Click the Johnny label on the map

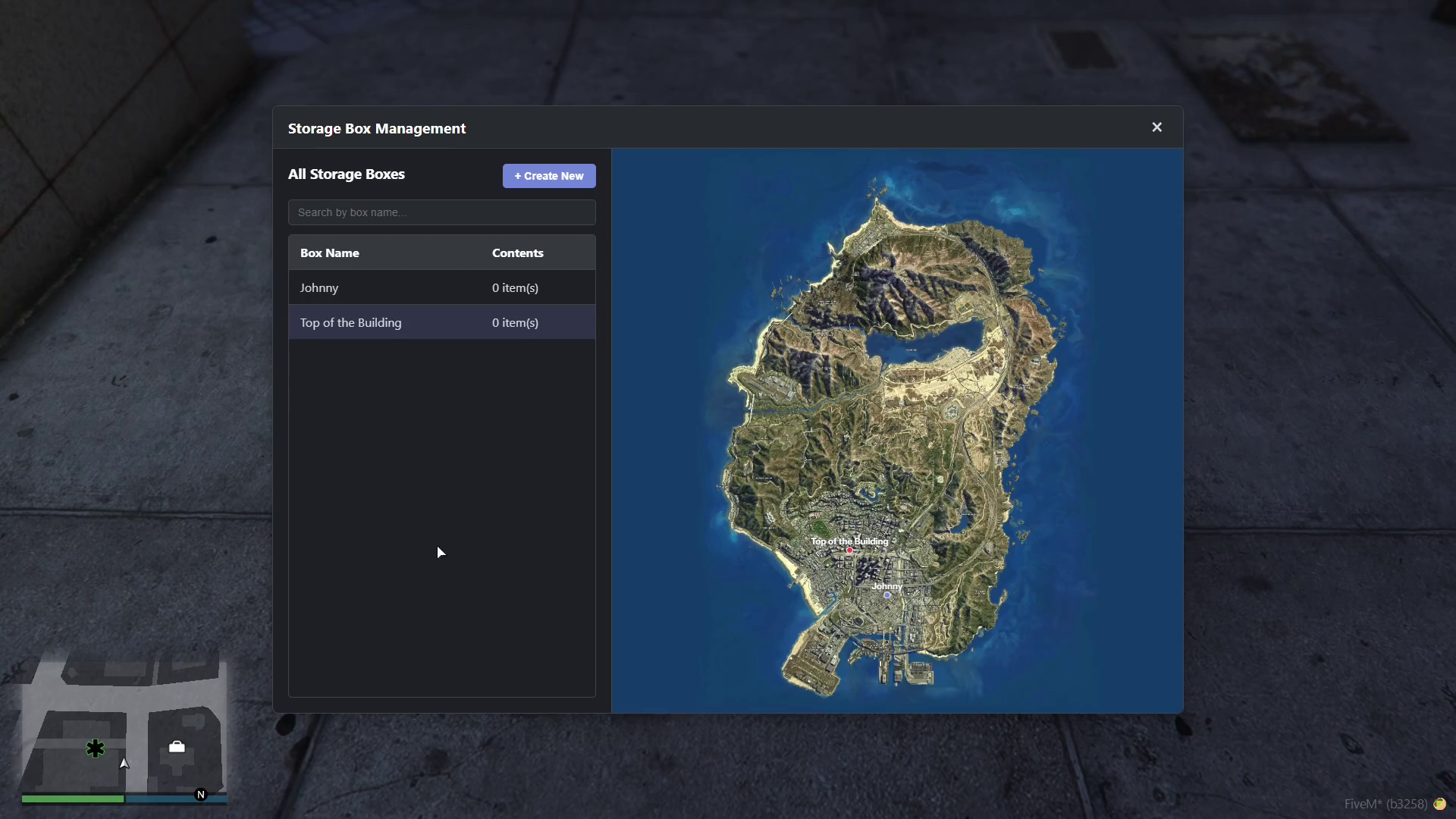[x=887, y=586]
